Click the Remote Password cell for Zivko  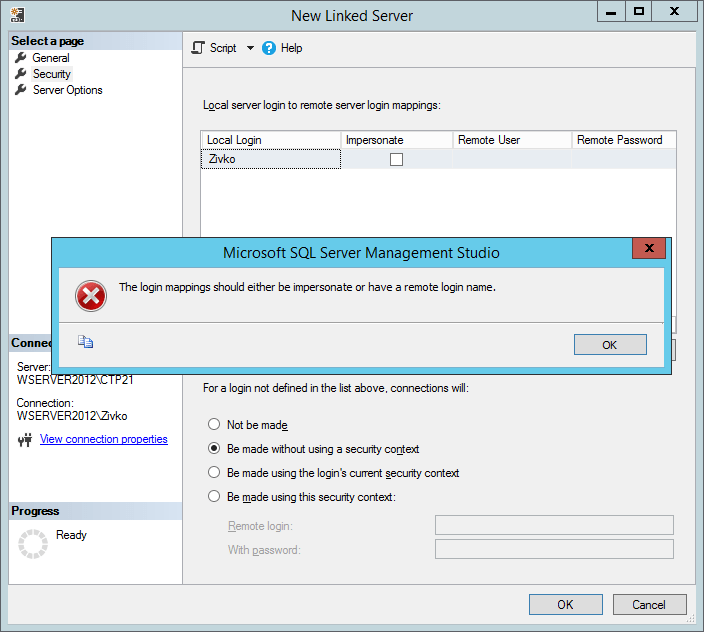click(624, 159)
